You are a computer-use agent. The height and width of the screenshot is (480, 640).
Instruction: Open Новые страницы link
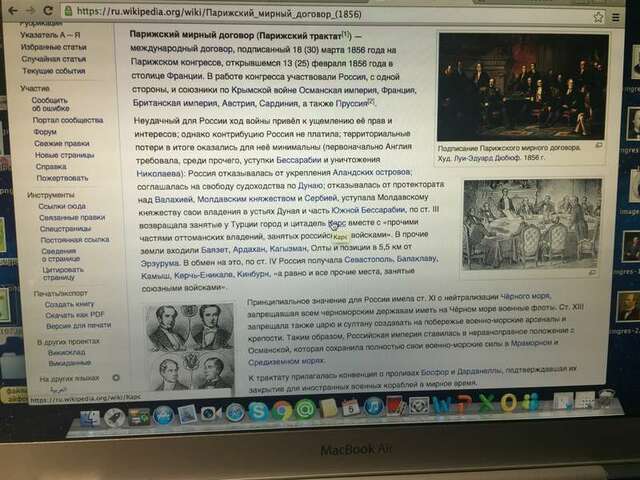click(x=64, y=155)
